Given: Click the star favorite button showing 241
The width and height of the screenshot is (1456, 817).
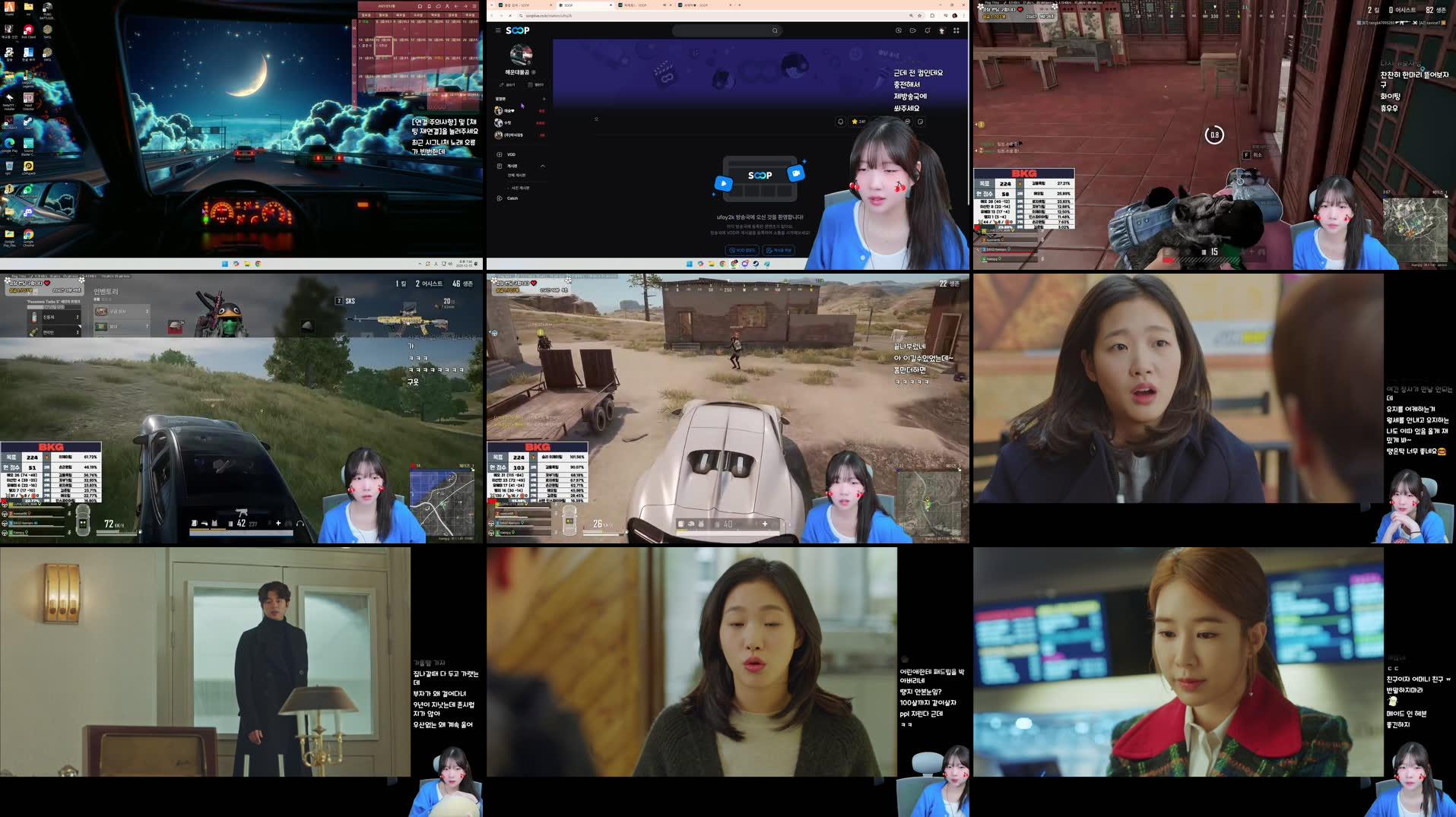Looking at the screenshot, I should click(858, 122).
